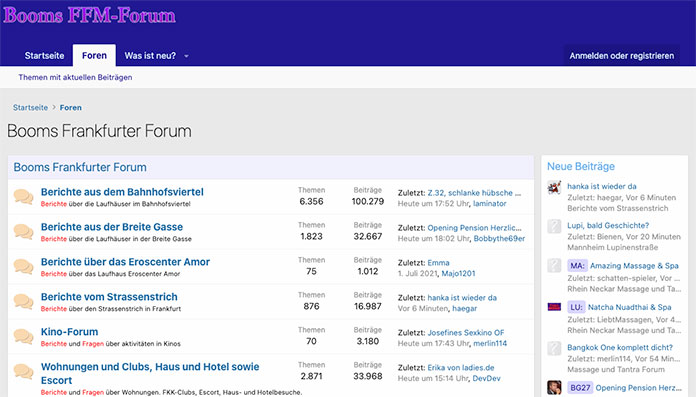Click Bahnhofsviertel Beiträge count 100.279

[368, 202]
